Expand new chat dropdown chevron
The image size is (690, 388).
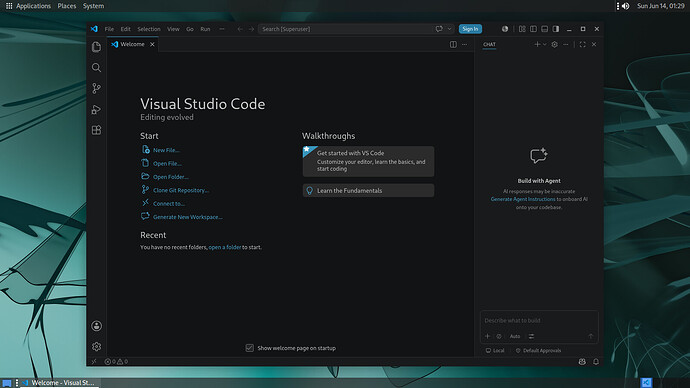[x=545, y=44]
